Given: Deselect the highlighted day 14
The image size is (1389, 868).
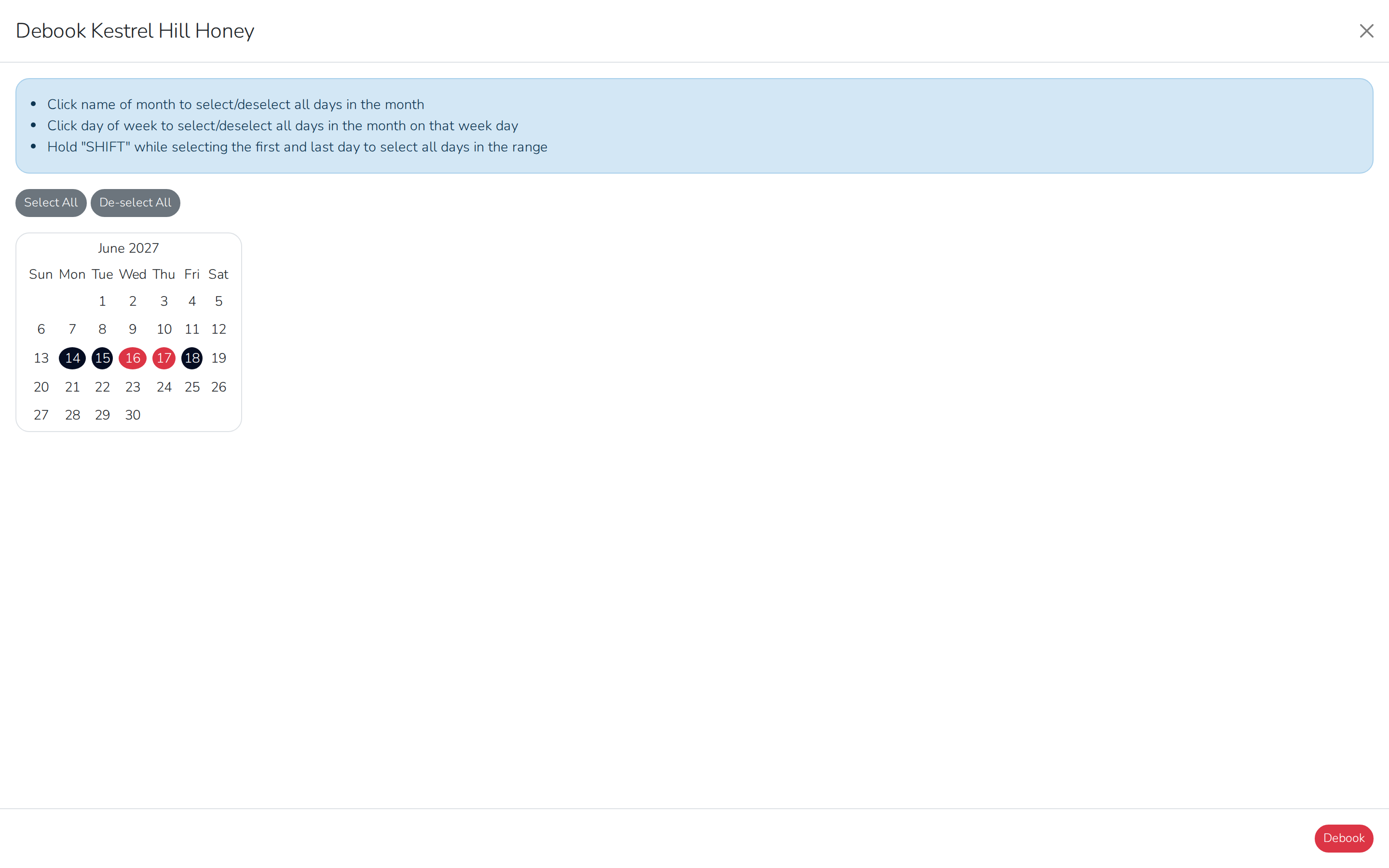Looking at the screenshot, I should point(72,358).
